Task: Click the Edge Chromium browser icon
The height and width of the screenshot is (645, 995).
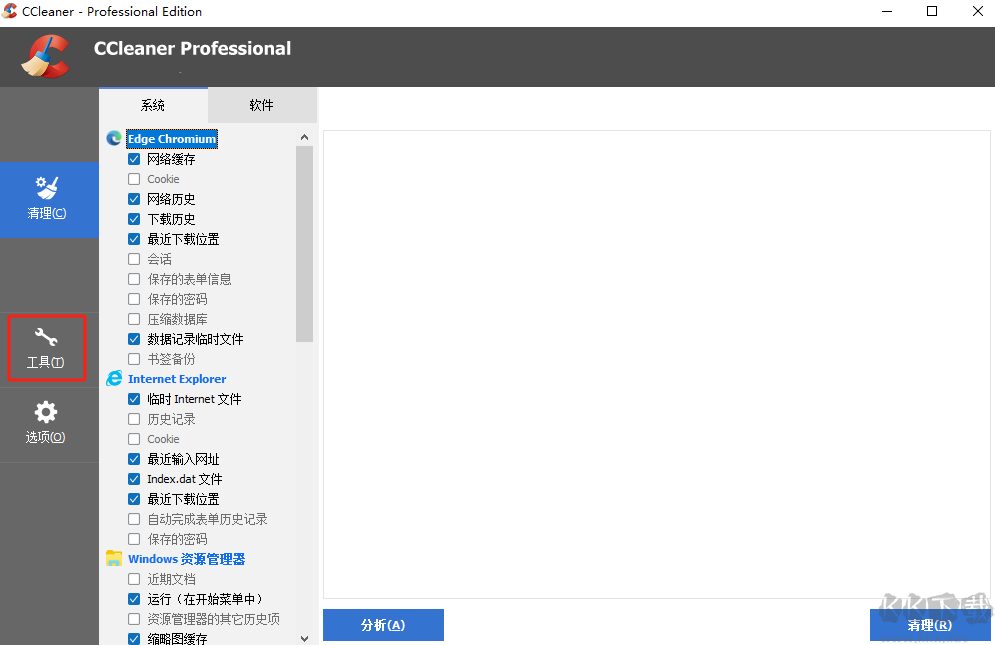Action: pos(113,138)
